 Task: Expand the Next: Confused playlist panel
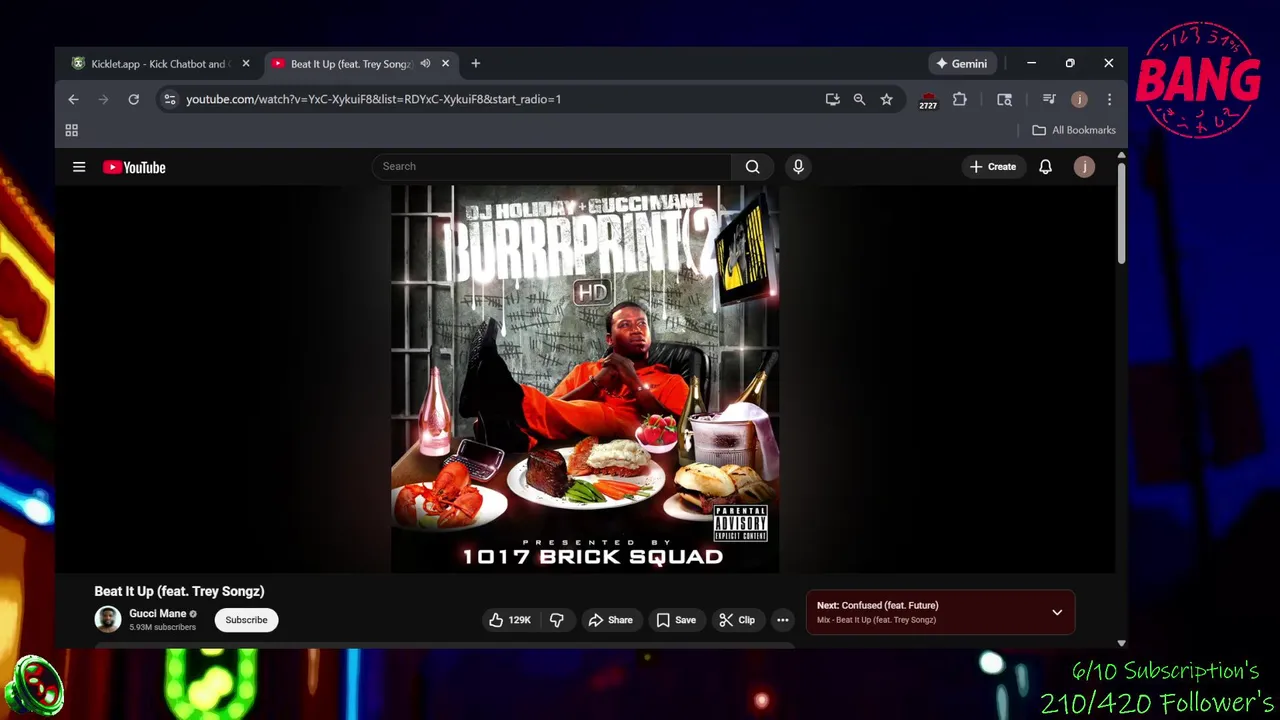tap(1057, 612)
